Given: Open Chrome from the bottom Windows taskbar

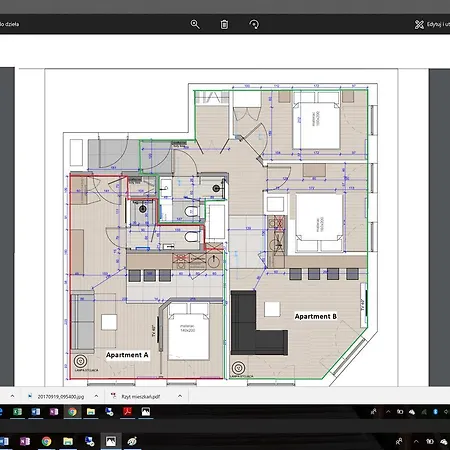Looking at the screenshot, I should tap(46, 442).
